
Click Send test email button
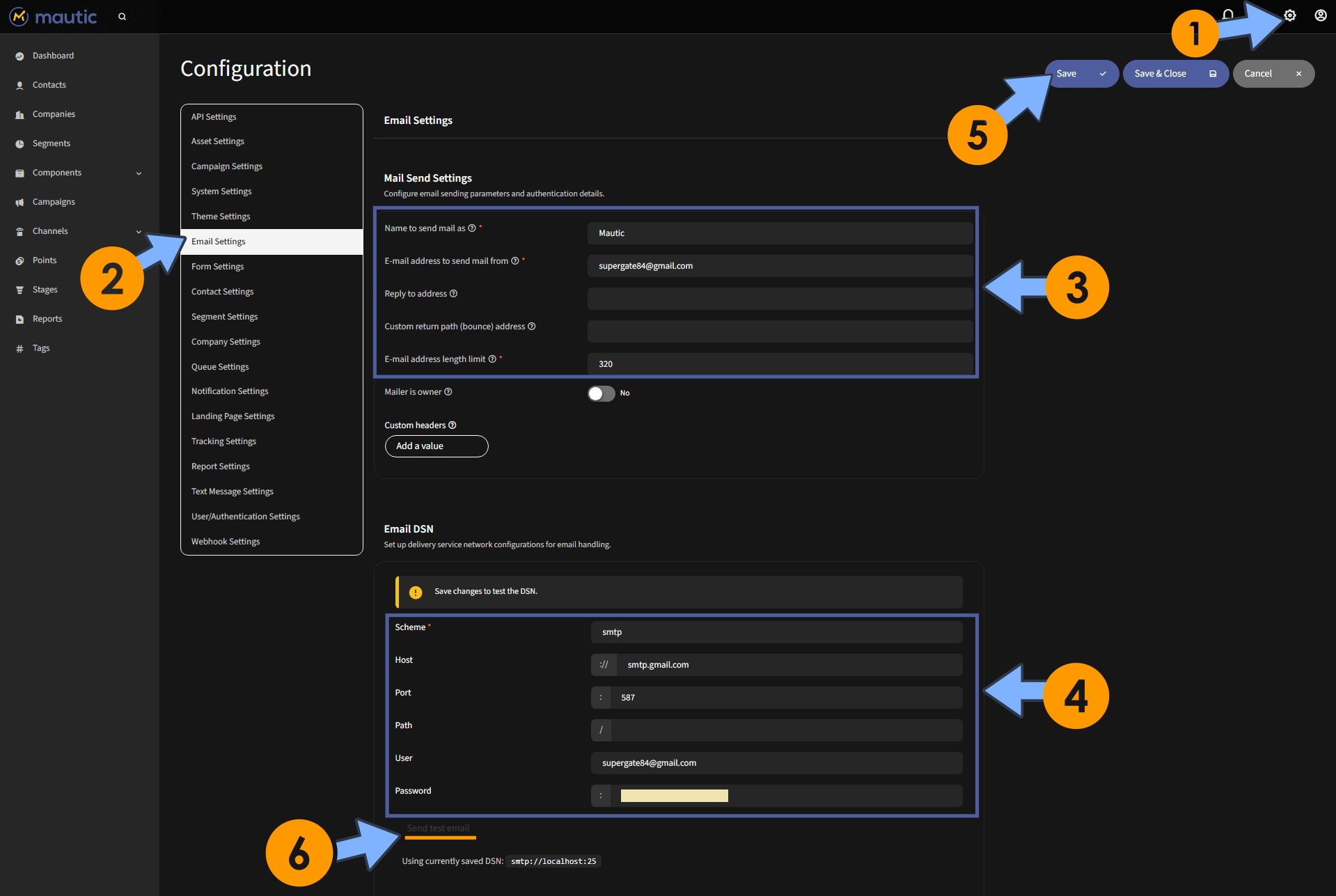click(x=438, y=828)
